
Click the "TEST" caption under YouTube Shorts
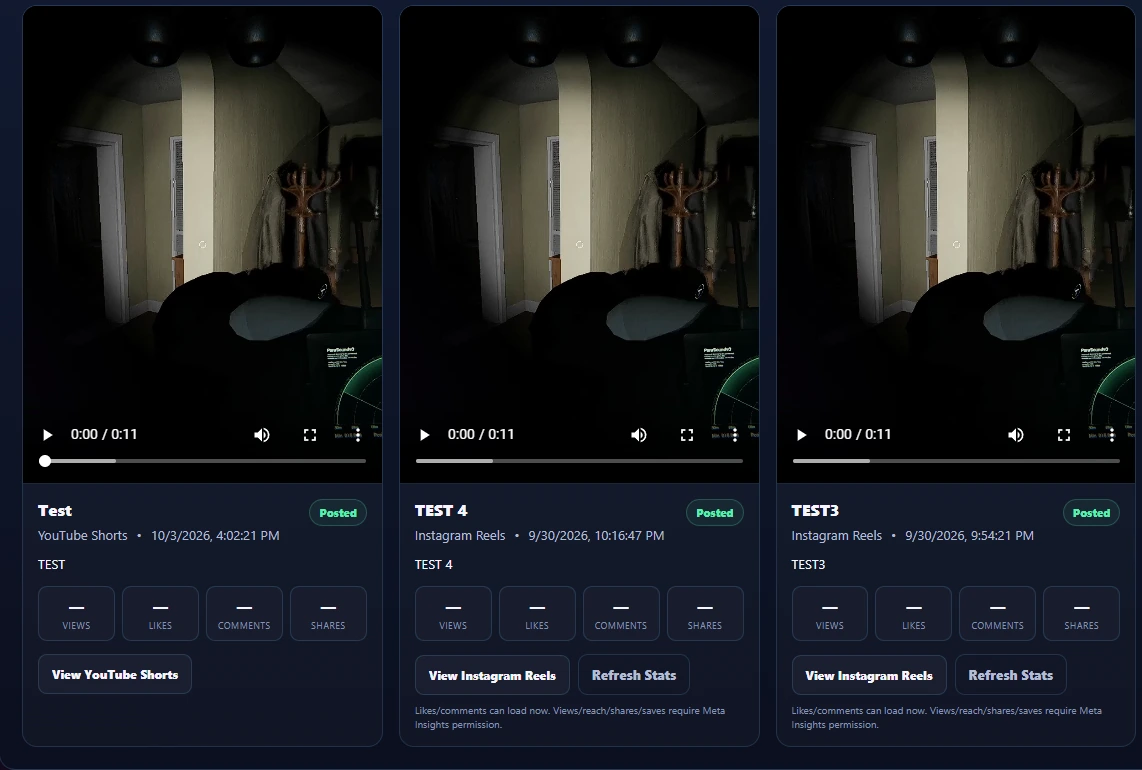pyautogui.click(x=51, y=565)
